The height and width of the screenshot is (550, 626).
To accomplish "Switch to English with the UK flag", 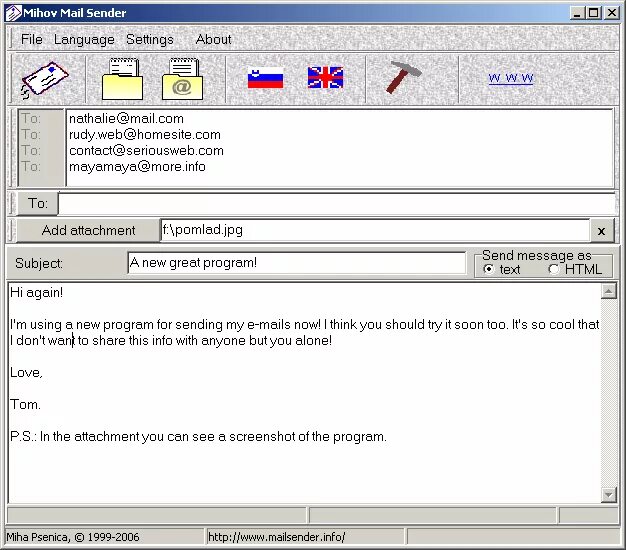I will click(325, 77).
